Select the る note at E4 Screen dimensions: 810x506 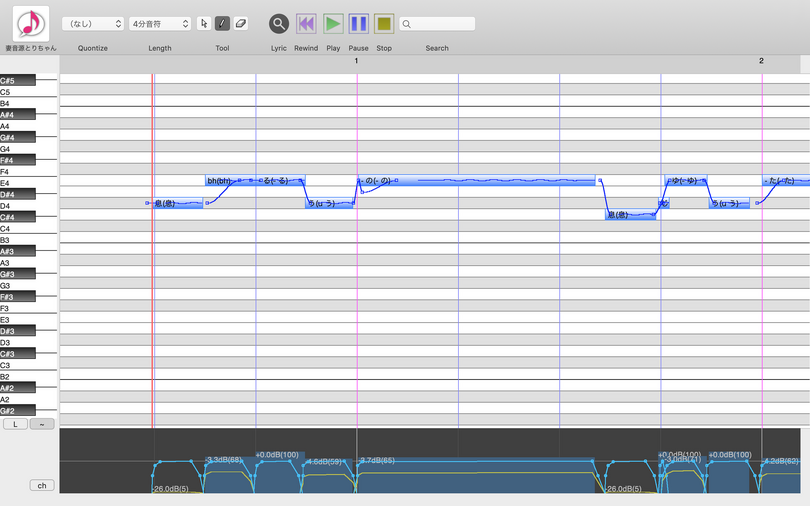[281, 181]
